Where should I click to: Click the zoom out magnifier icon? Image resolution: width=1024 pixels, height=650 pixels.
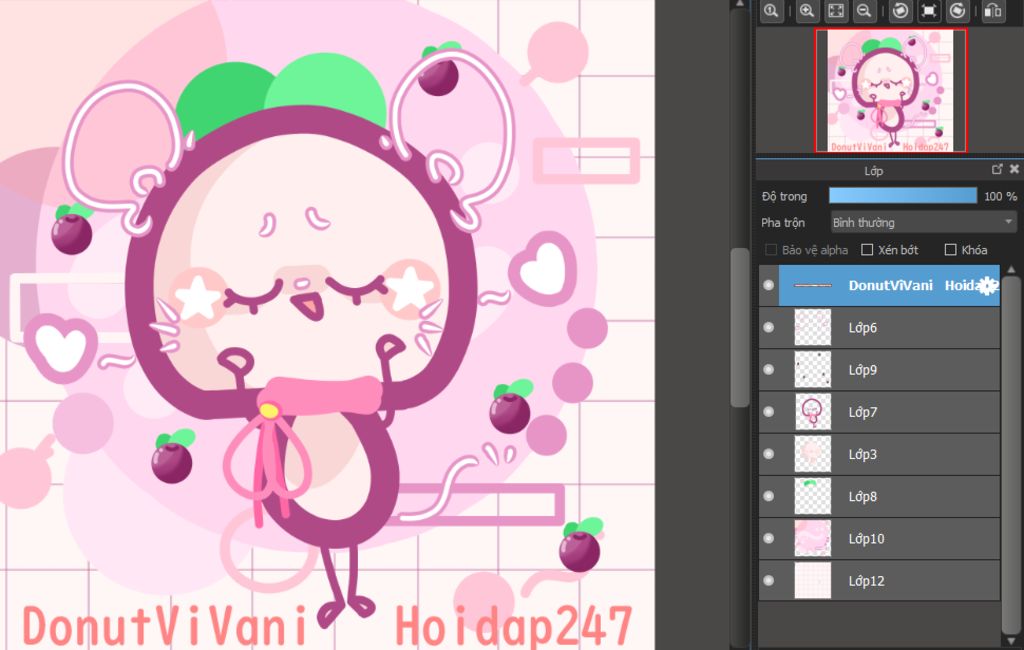point(864,11)
